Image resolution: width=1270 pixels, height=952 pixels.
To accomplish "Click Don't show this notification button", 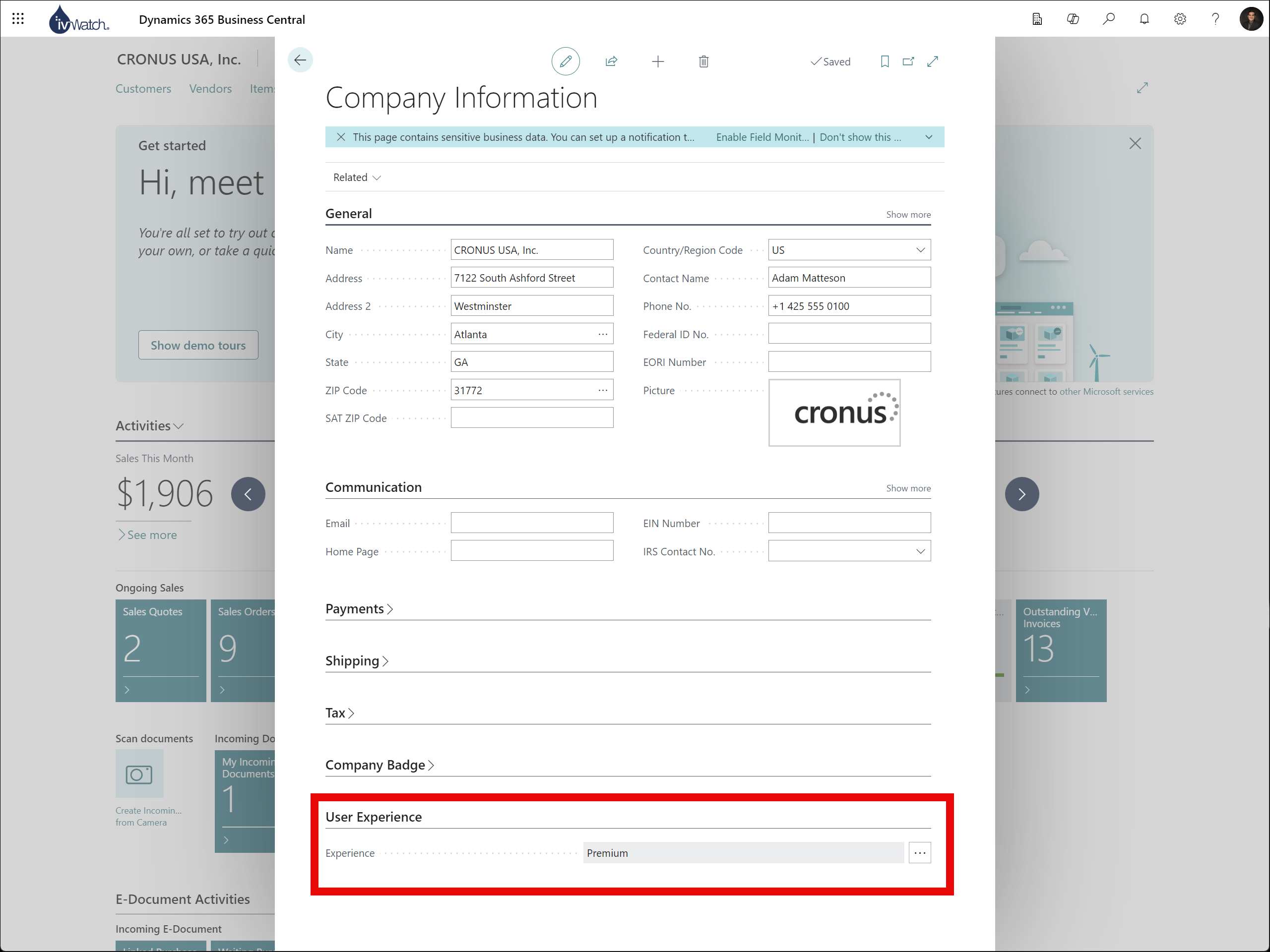I will tap(862, 137).
